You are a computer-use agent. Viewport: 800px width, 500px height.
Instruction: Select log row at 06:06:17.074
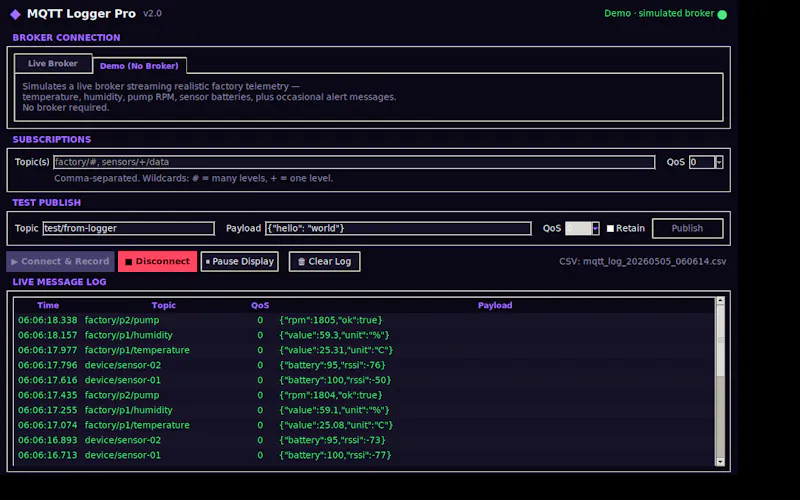pos(365,425)
